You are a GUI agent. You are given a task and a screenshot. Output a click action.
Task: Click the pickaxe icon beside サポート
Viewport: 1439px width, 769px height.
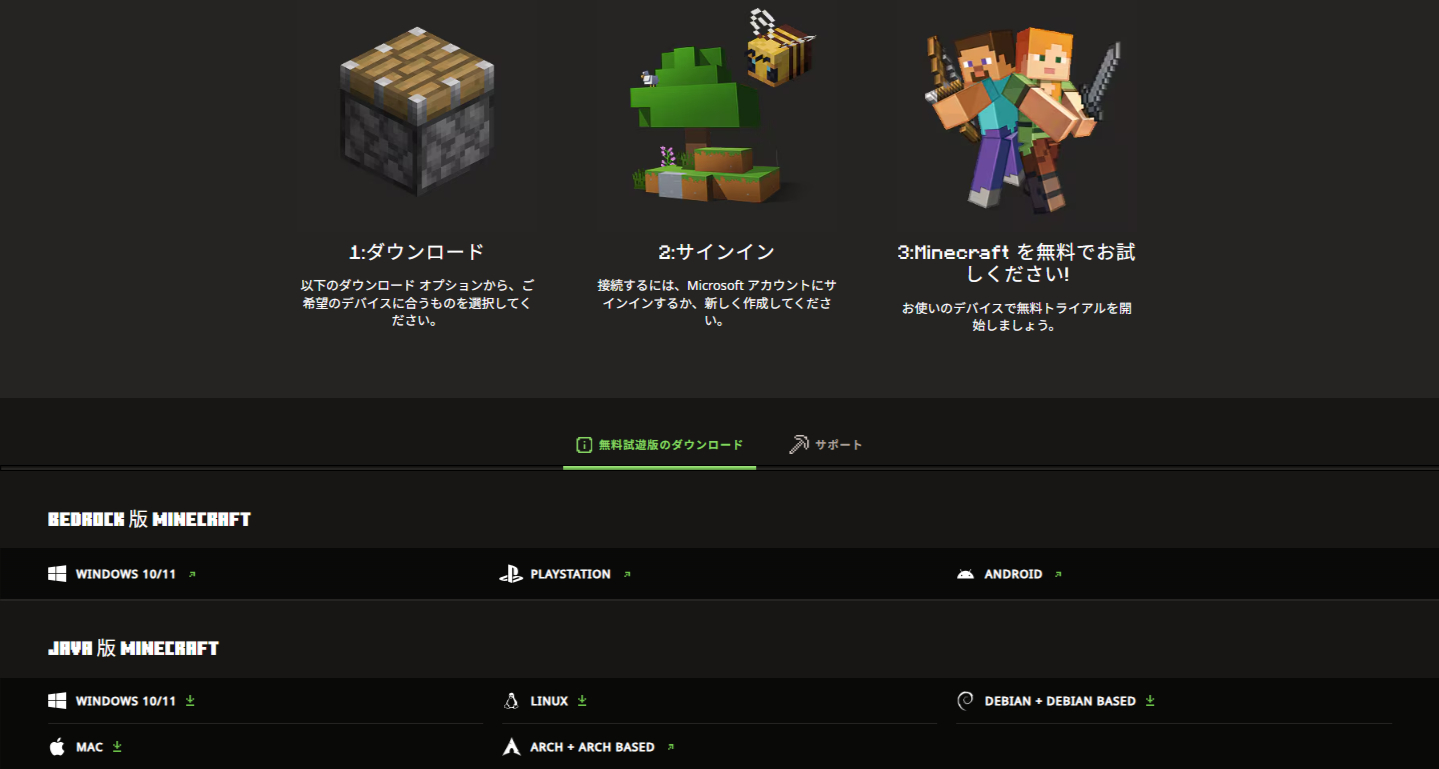pyautogui.click(x=797, y=444)
